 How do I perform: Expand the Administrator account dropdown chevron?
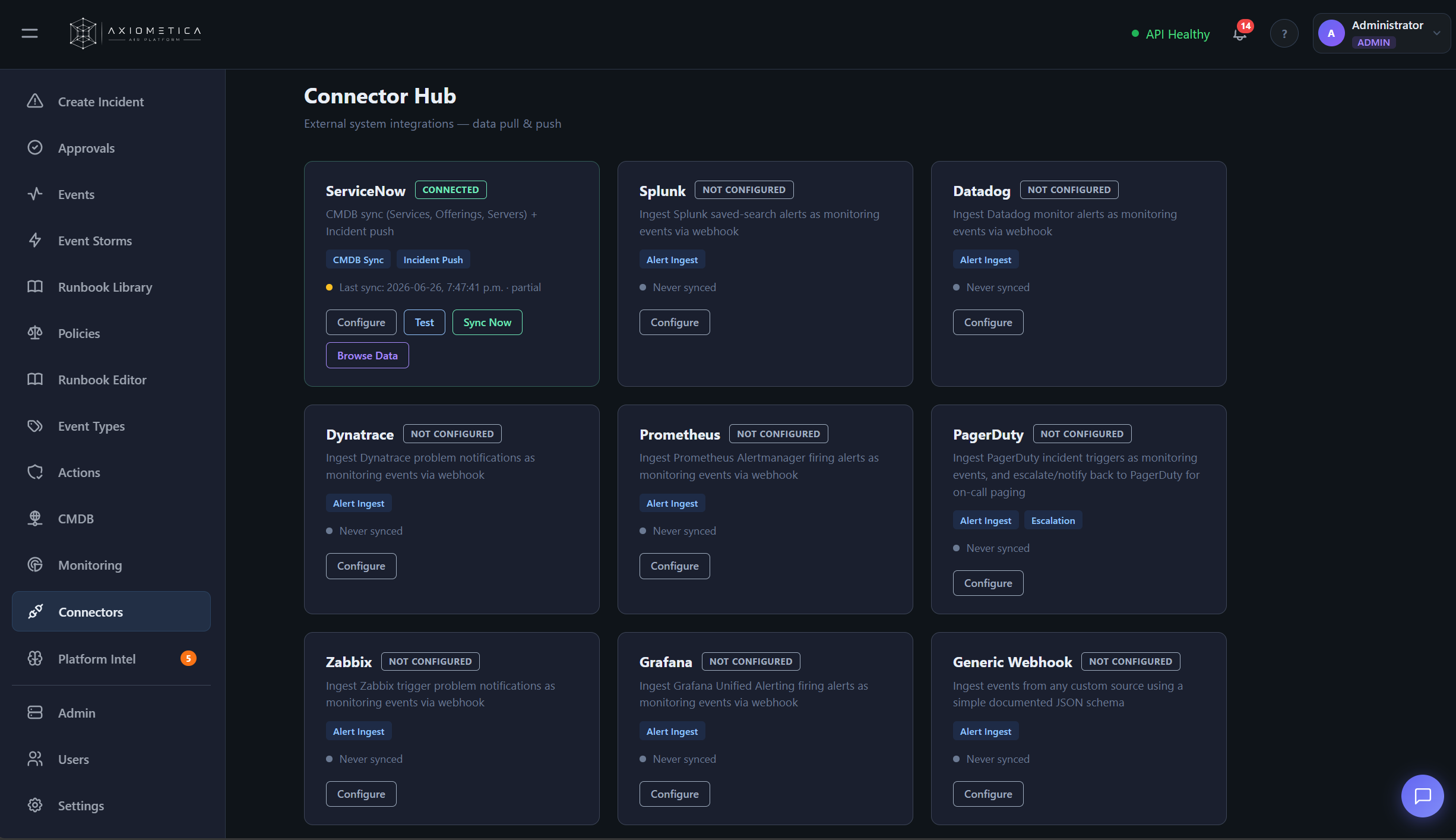coord(1437,33)
